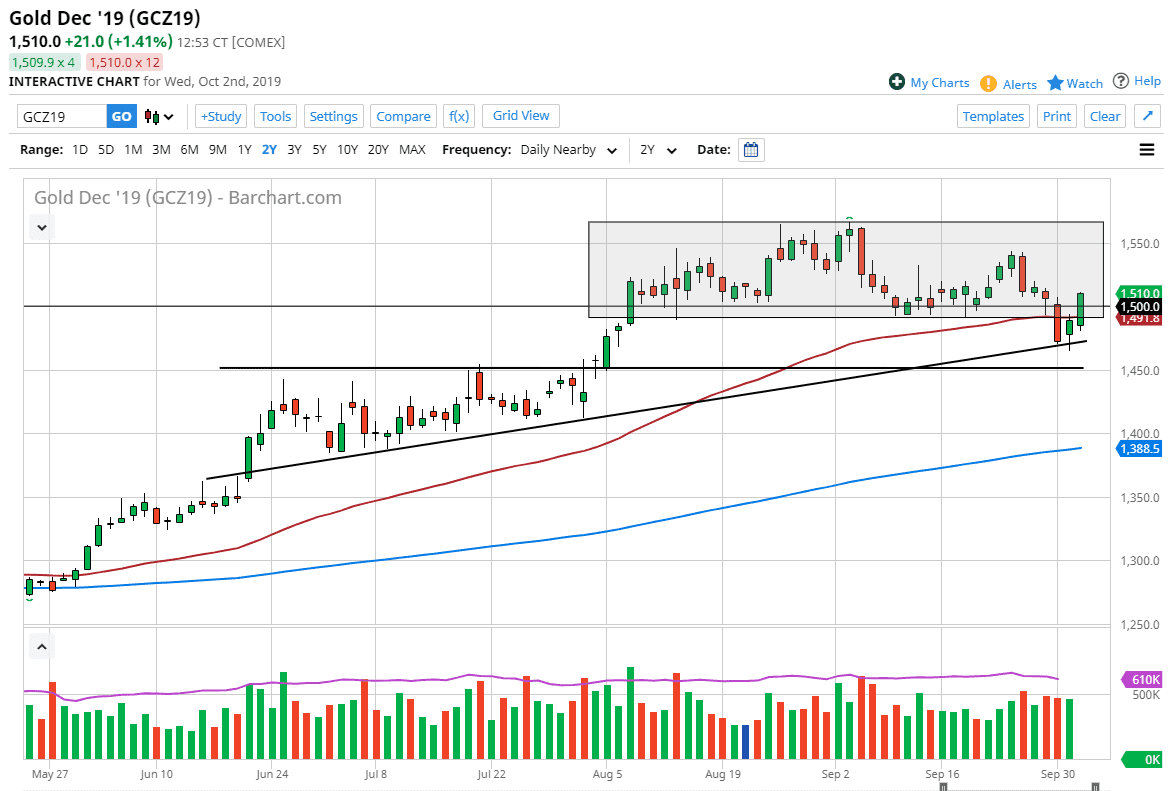Open the +Study menu
Screen dimensions: 1168x791
point(221,116)
